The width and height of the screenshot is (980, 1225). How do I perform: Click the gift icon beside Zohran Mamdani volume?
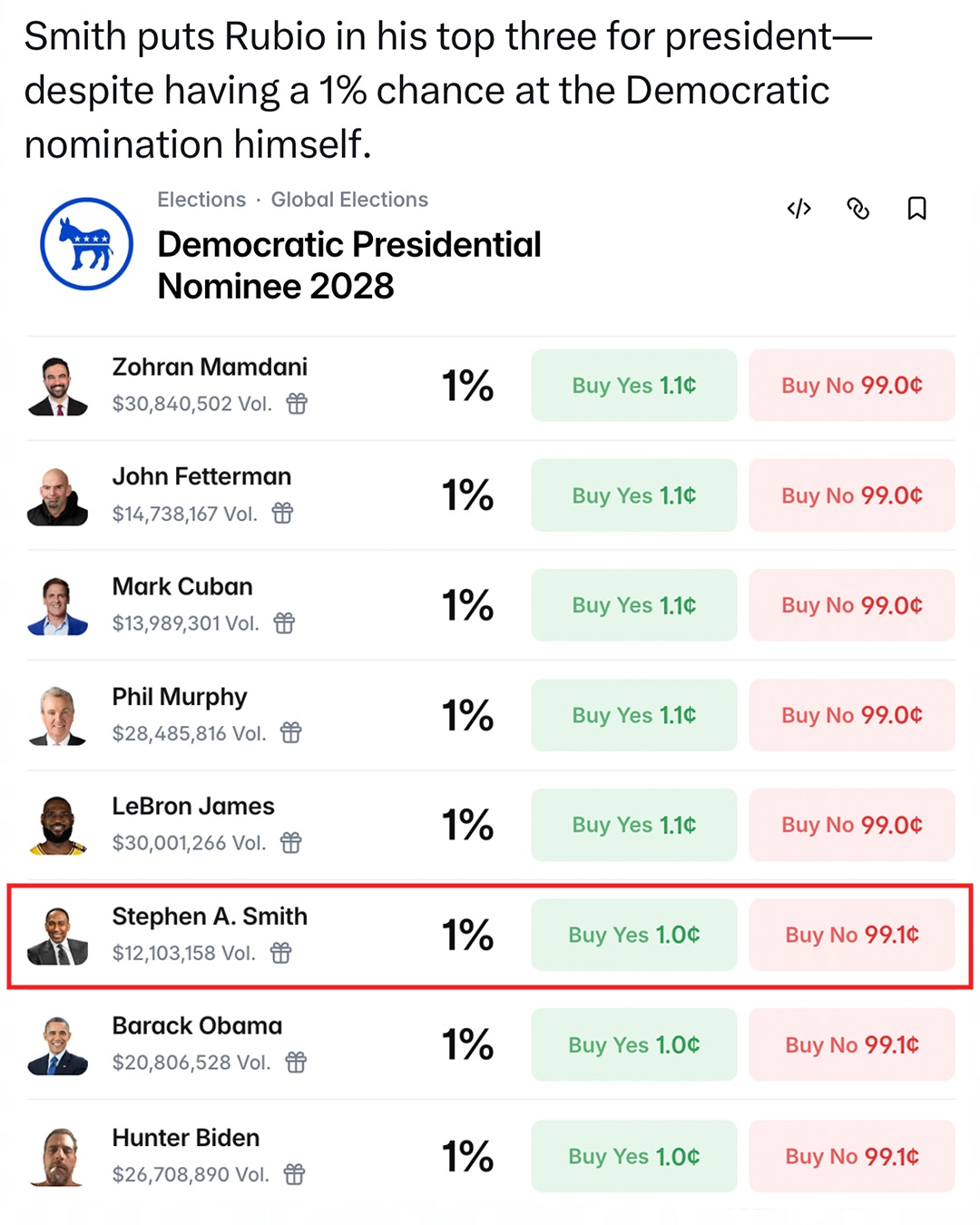tap(297, 404)
